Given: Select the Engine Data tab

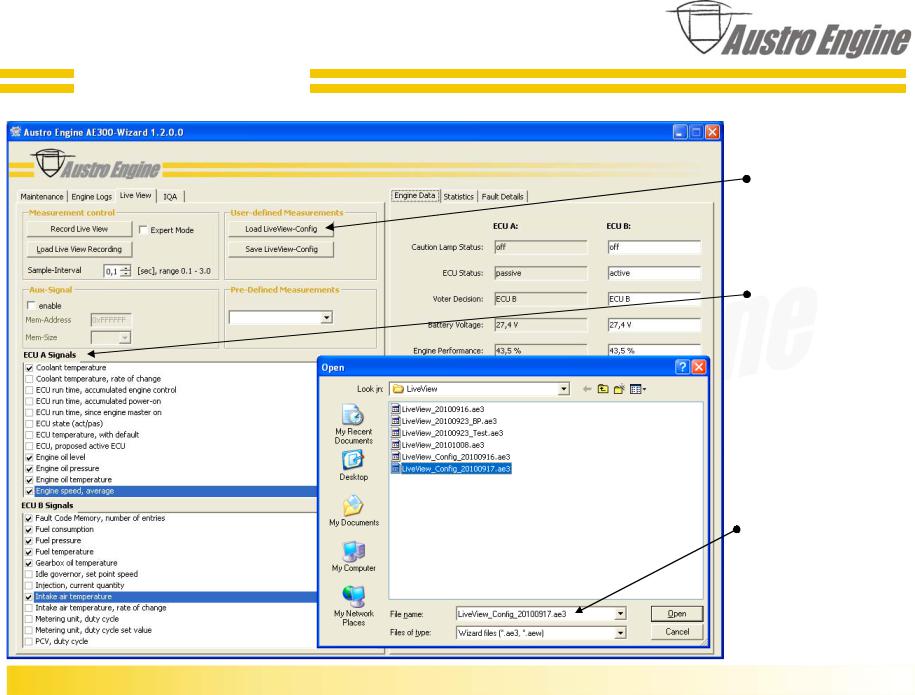Looking at the screenshot, I should [x=415, y=195].
